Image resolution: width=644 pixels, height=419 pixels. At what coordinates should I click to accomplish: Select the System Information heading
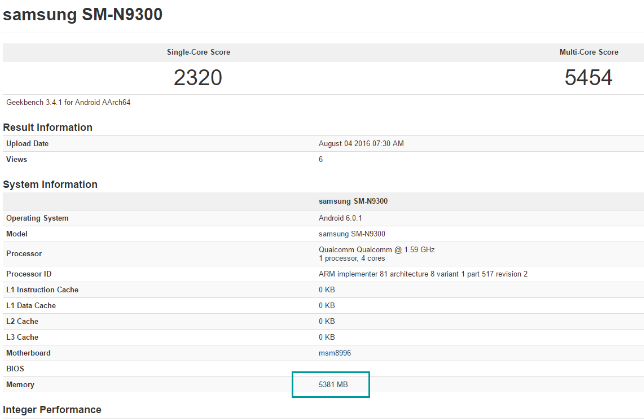50,184
